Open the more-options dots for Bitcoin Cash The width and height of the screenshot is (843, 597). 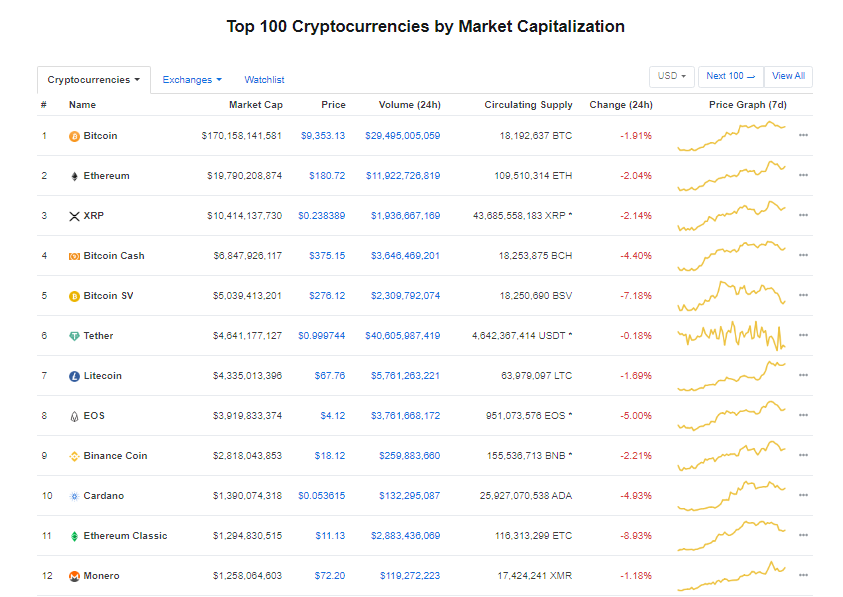803,255
